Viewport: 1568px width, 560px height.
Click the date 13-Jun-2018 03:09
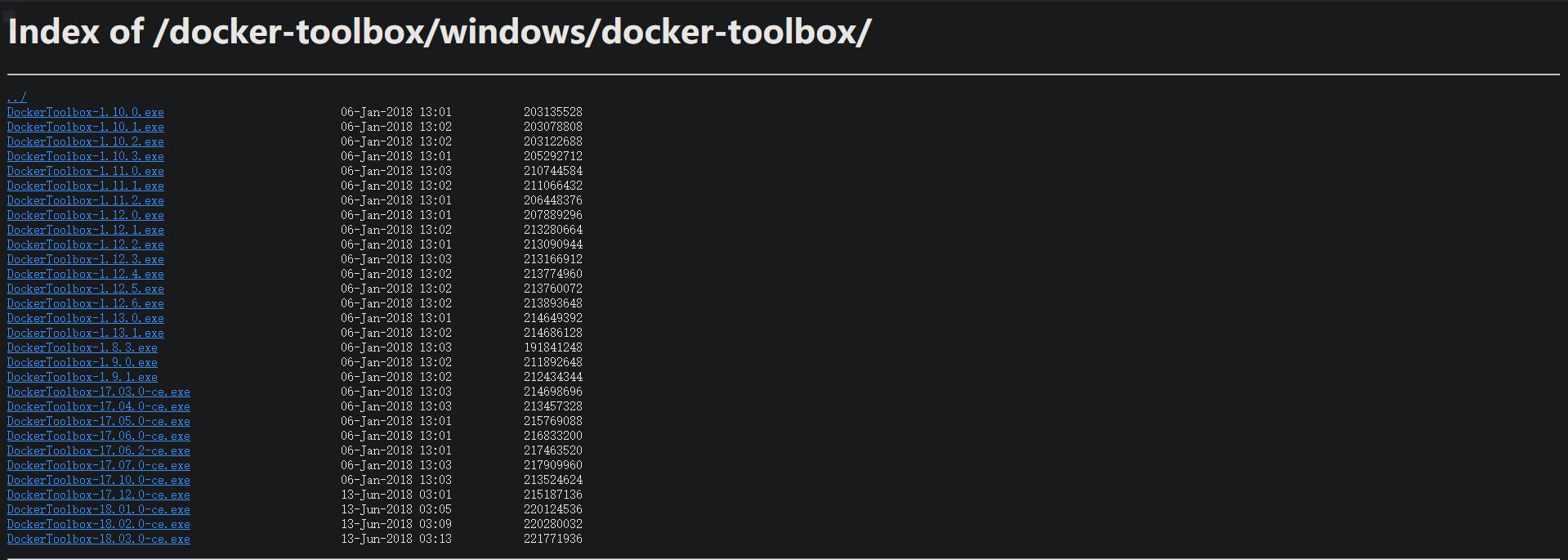[x=396, y=524]
